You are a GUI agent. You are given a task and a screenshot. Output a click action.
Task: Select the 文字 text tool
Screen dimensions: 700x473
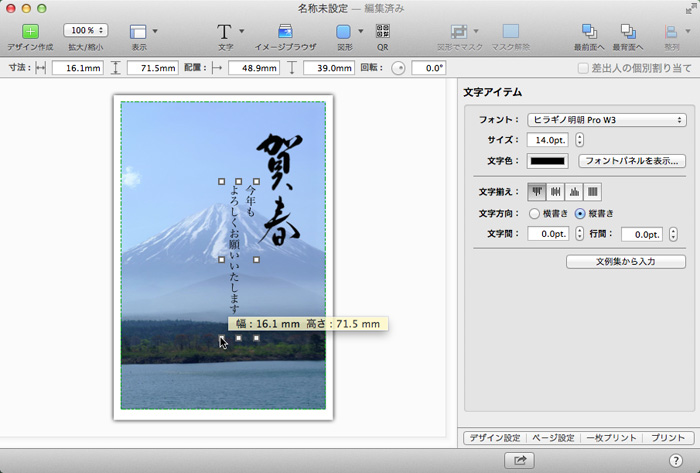click(x=225, y=32)
